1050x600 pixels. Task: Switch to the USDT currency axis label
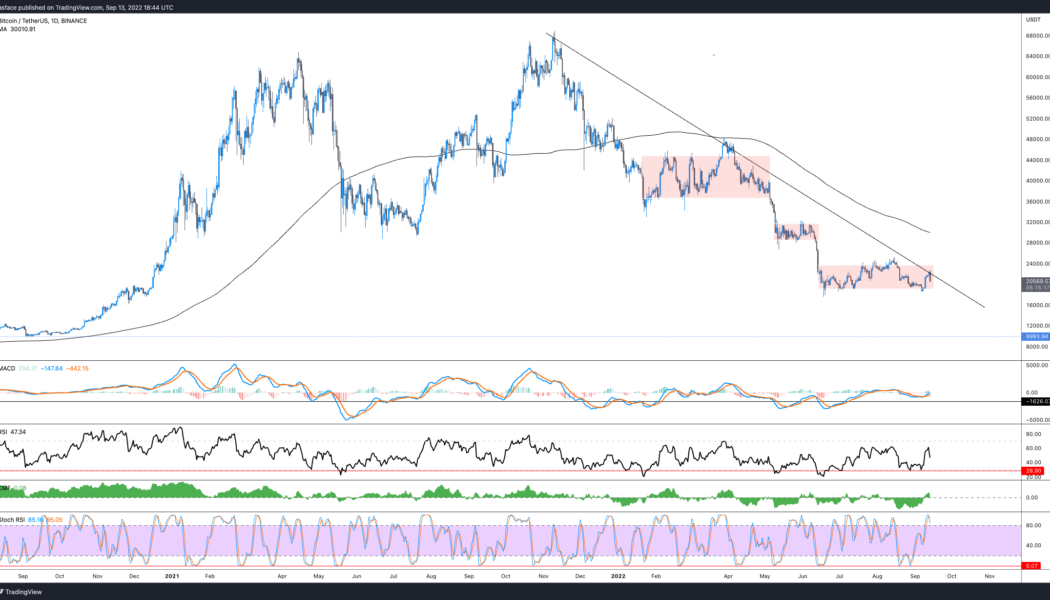tap(1032, 17)
